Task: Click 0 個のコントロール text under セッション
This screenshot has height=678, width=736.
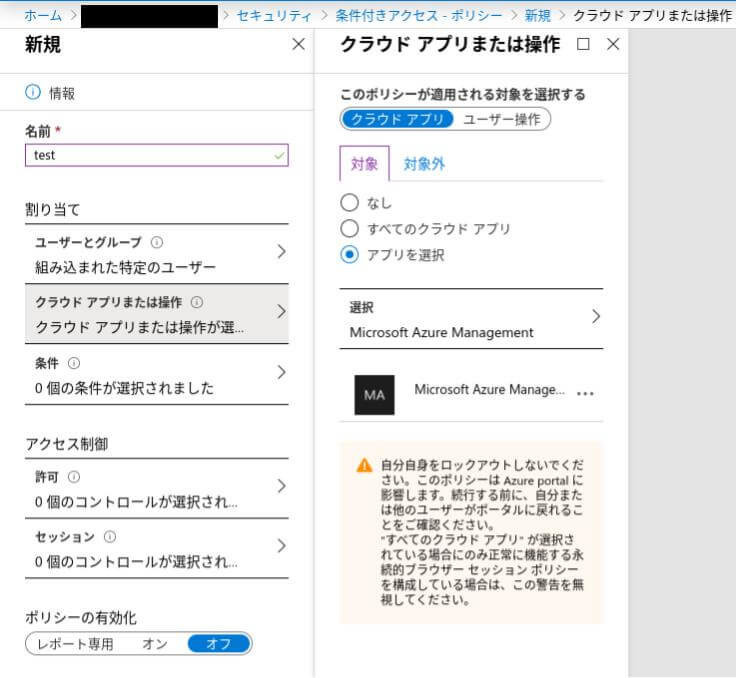Action: click(x=136, y=562)
